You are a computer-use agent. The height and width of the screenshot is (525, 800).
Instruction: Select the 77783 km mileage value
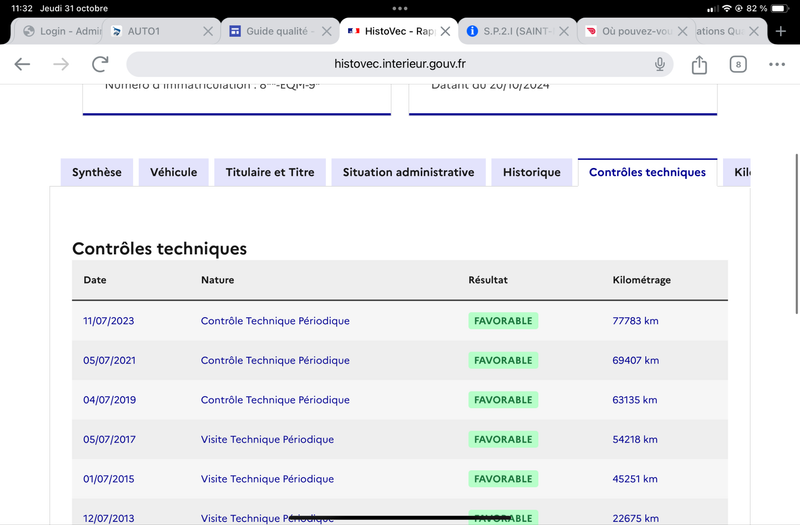[x=635, y=321]
